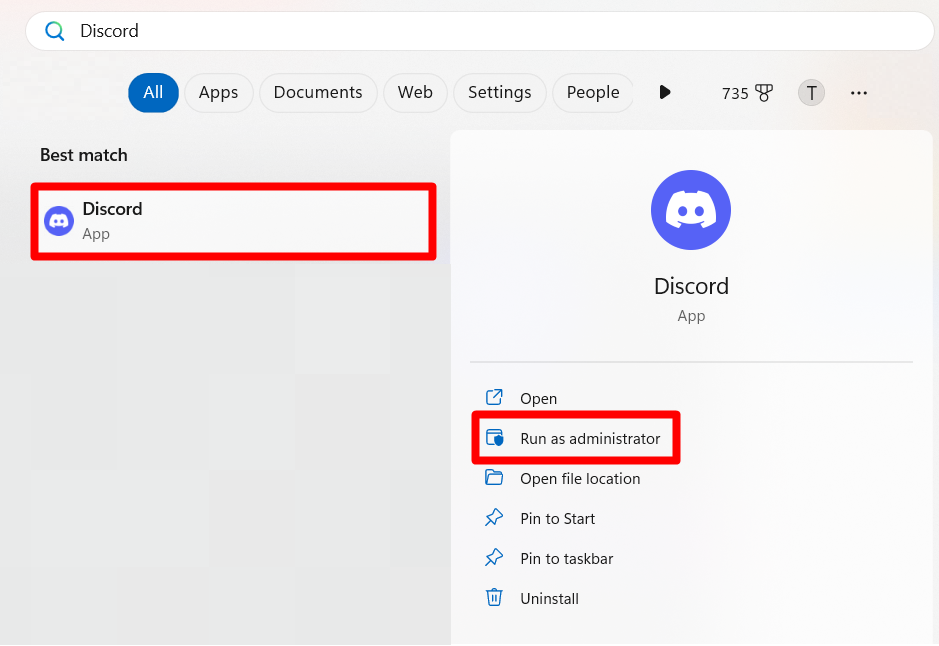Click the pin icon beside Pin to taskbar

494,557
